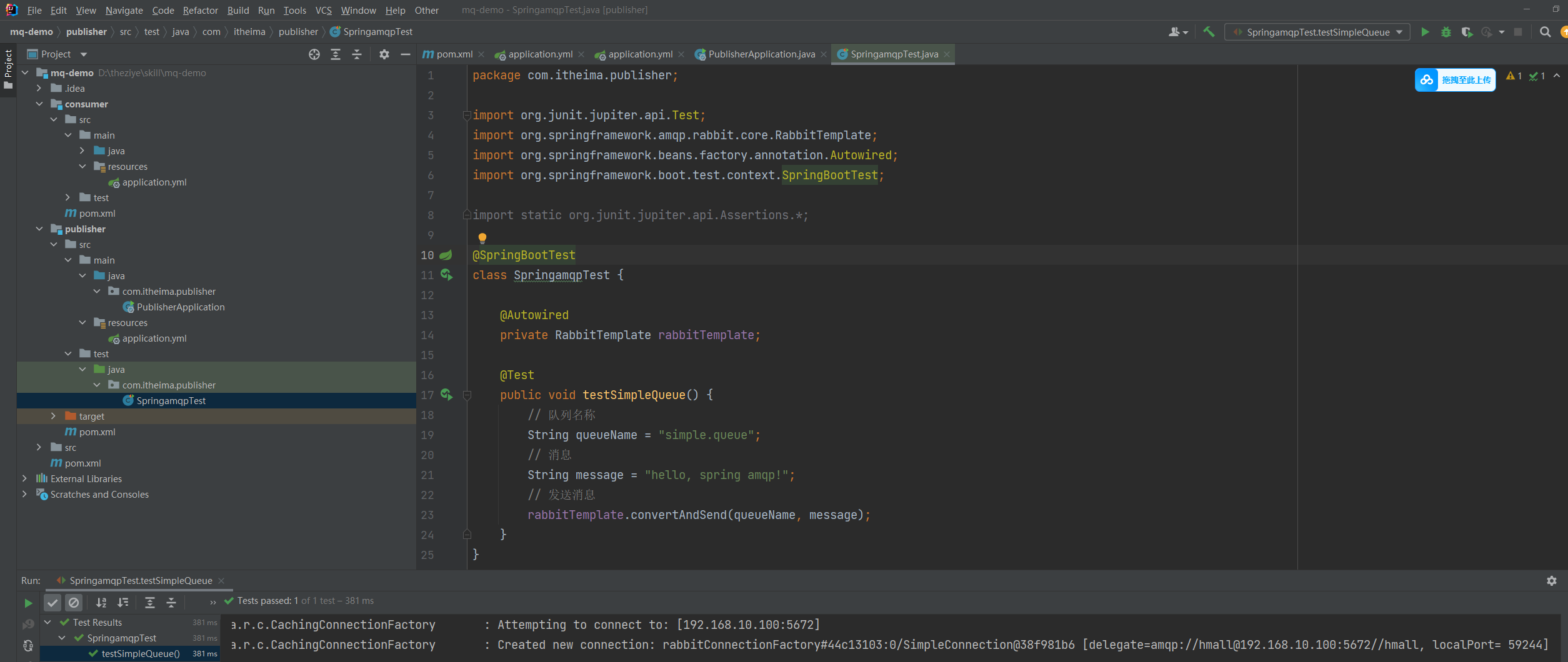1568x662 pixels.
Task: Select publisher application.yml in tree
Action: coord(154,338)
